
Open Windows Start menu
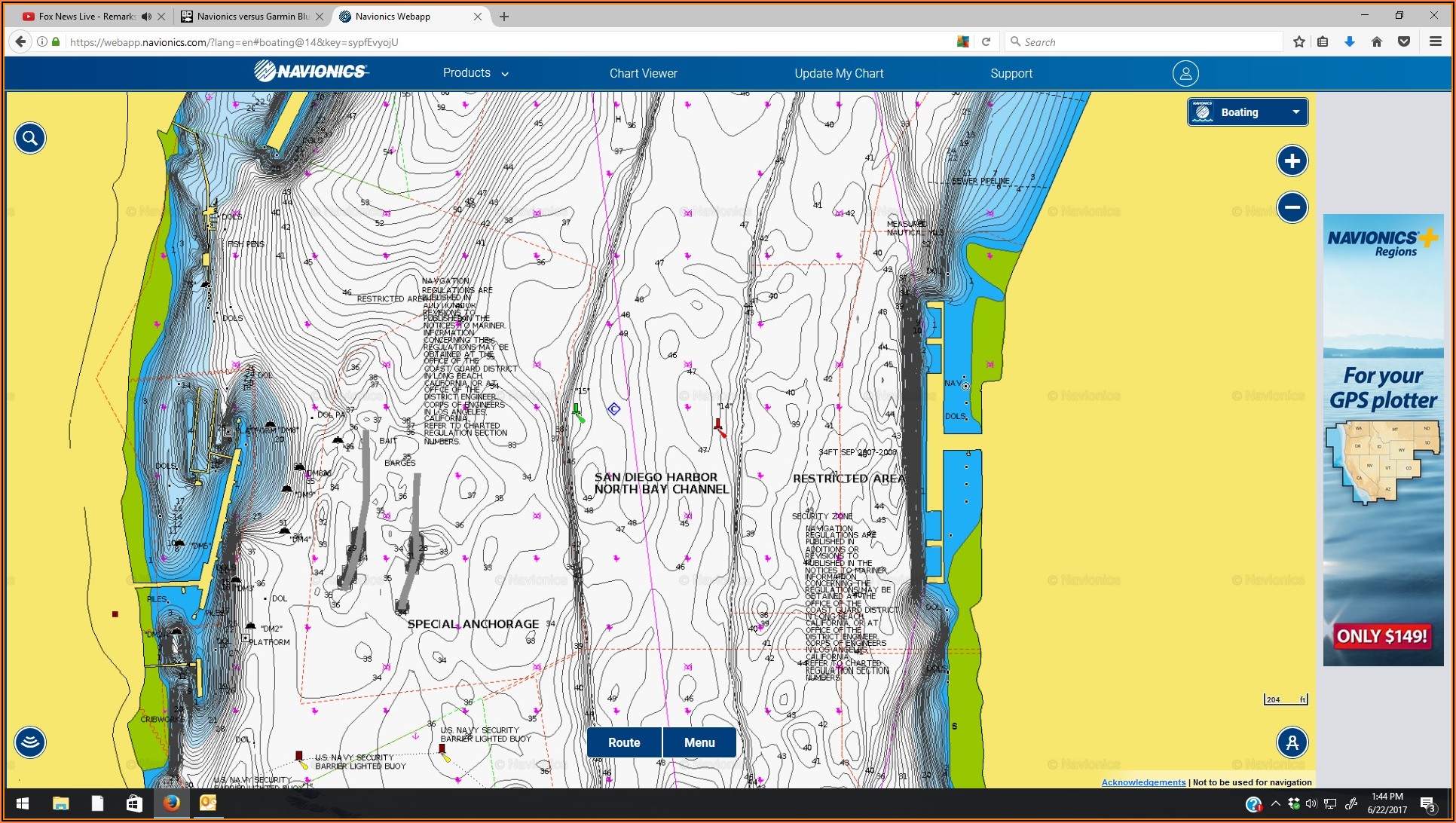click(23, 803)
